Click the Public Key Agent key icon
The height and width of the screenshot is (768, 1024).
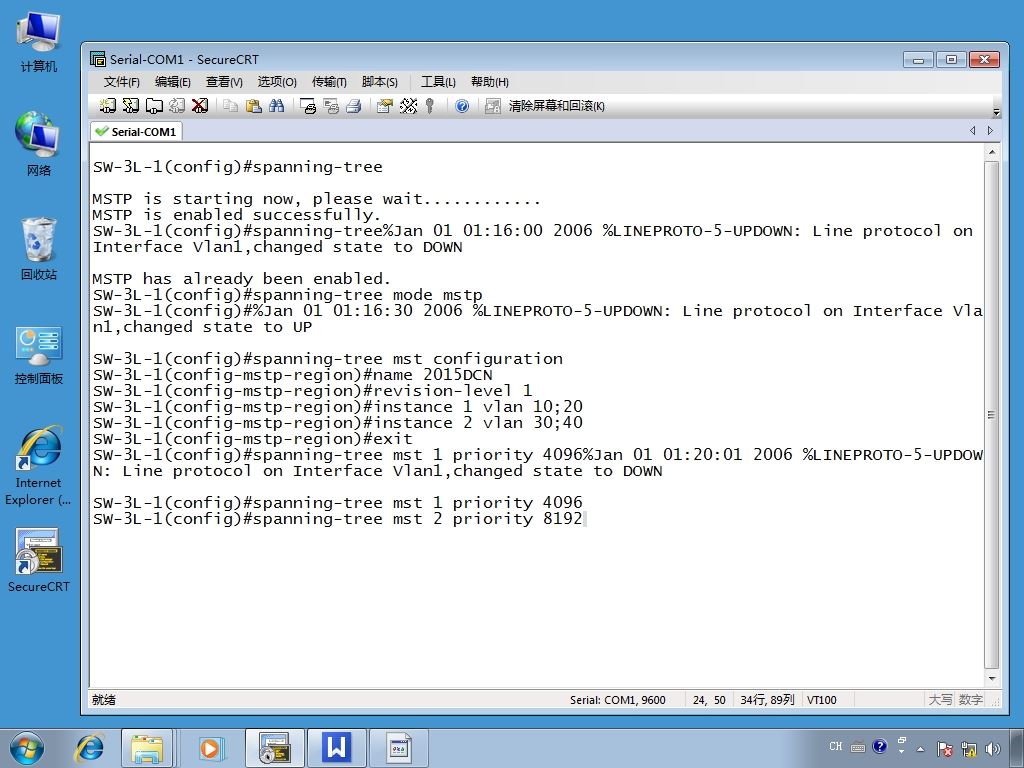click(430, 106)
